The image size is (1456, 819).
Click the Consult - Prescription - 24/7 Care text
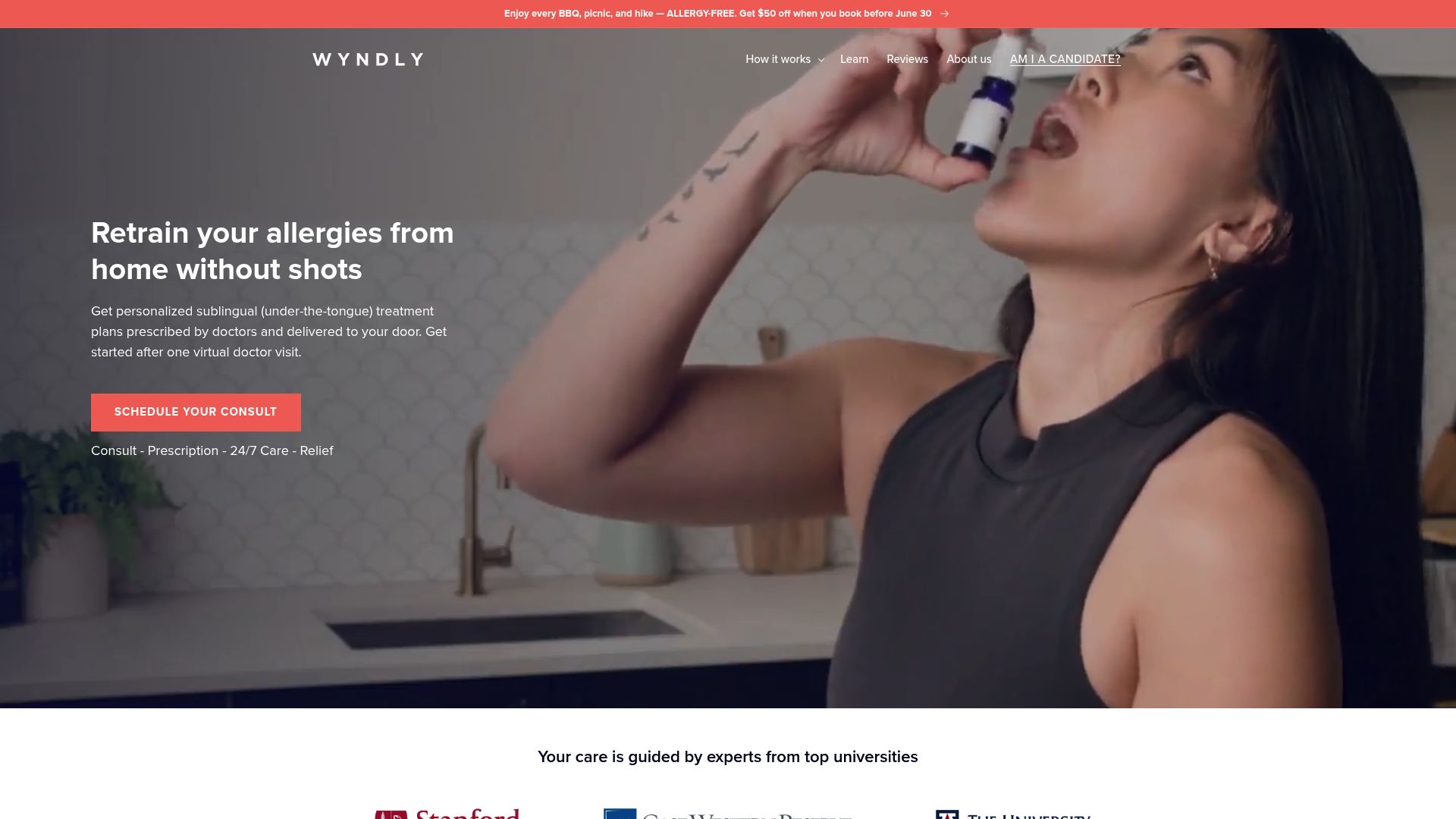pos(212,450)
